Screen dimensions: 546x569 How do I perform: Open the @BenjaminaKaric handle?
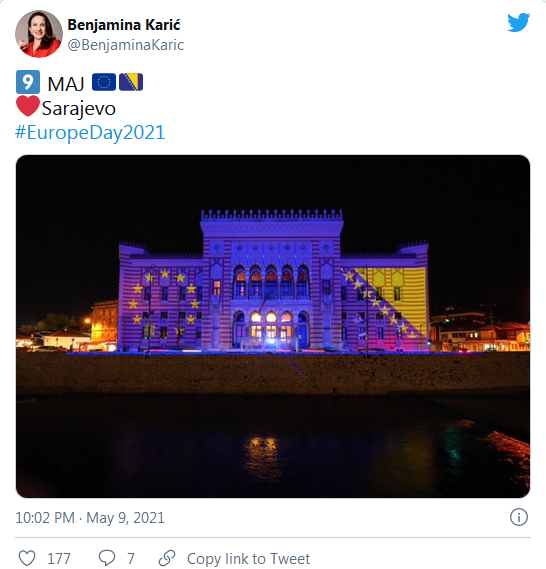(126, 45)
